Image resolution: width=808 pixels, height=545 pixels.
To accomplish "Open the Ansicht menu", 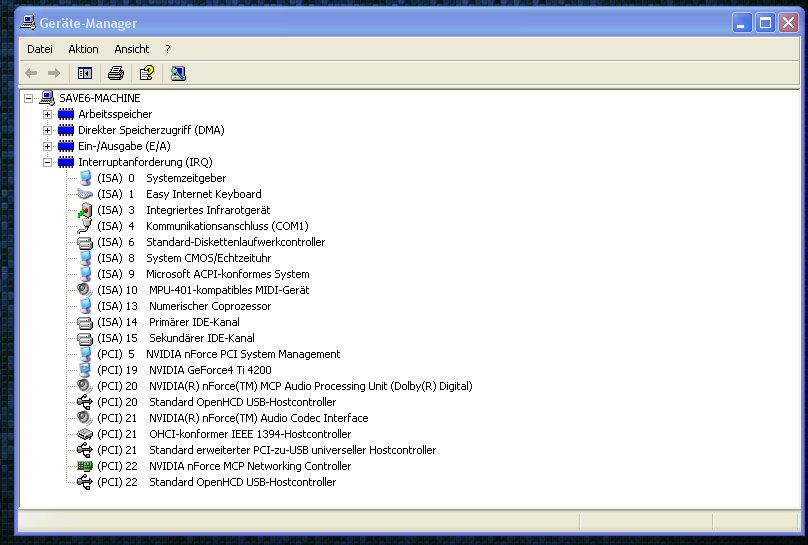I will (131, 49).
